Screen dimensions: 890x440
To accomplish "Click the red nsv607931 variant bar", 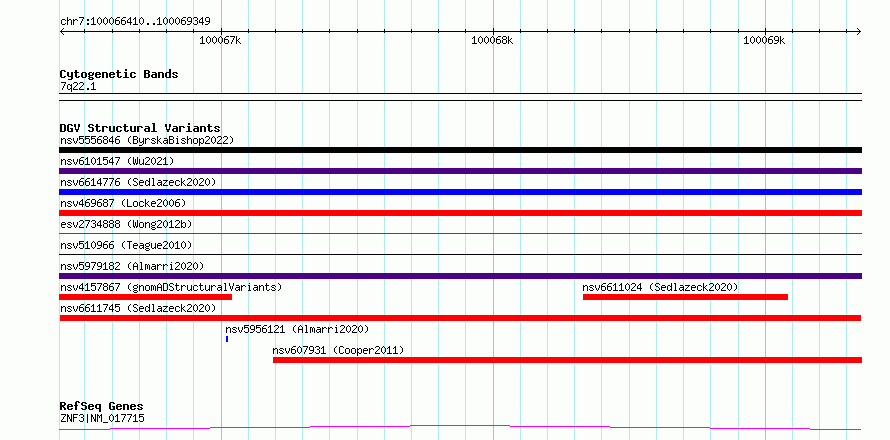I will tap(567, 360).
